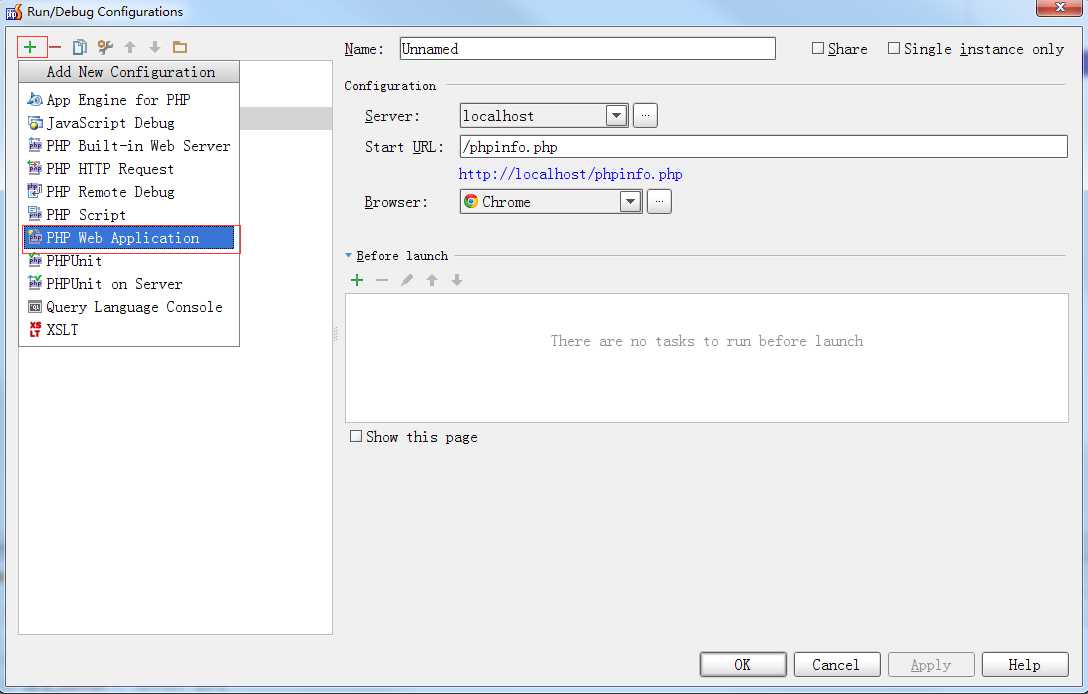Open the Server localhost dropdown
Image resolution: width=1088 pixels, height=694 pixels.
click(x=616, y=116)
